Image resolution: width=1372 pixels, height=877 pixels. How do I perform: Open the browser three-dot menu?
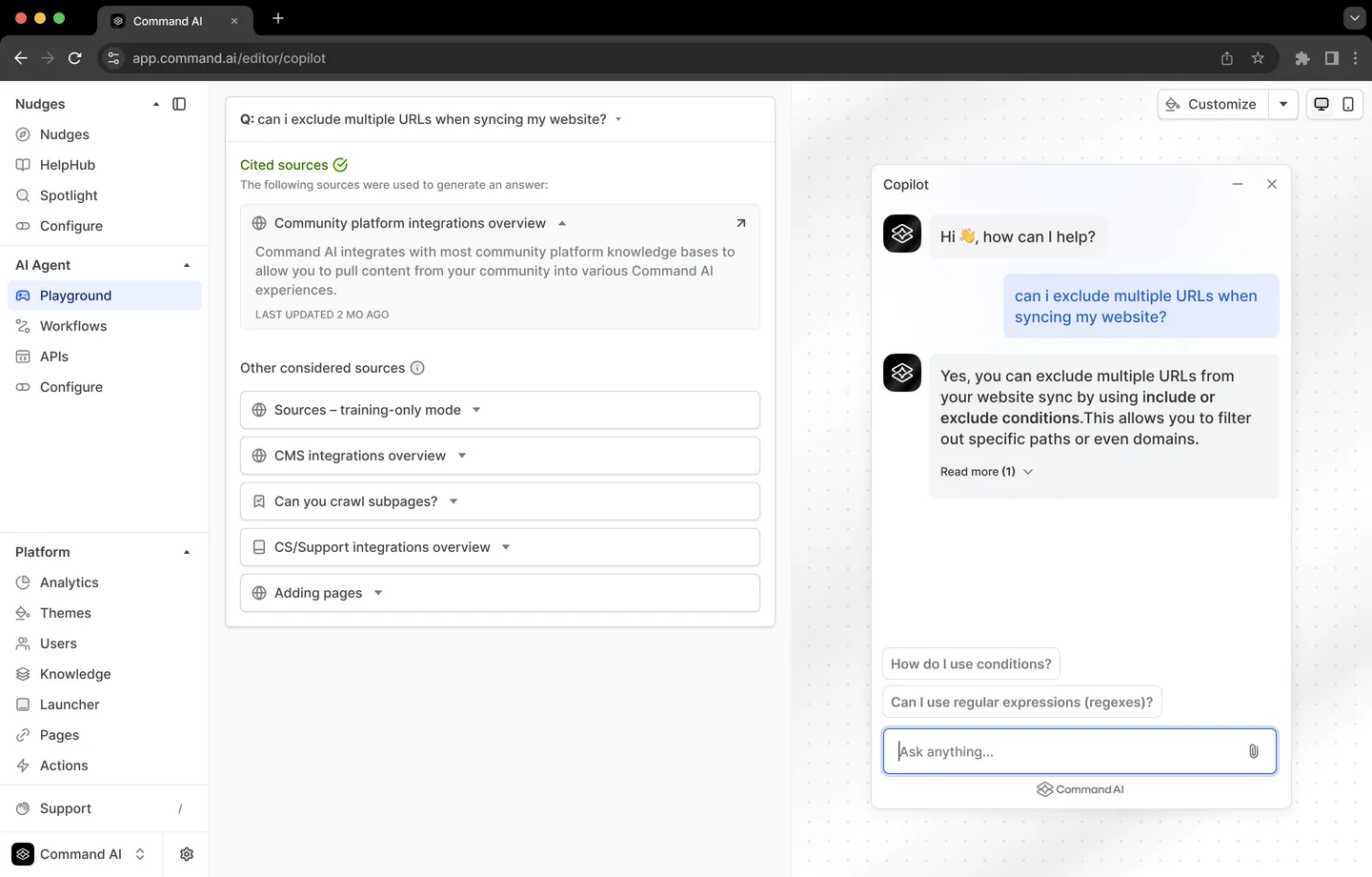click(x=1356, y=58)
